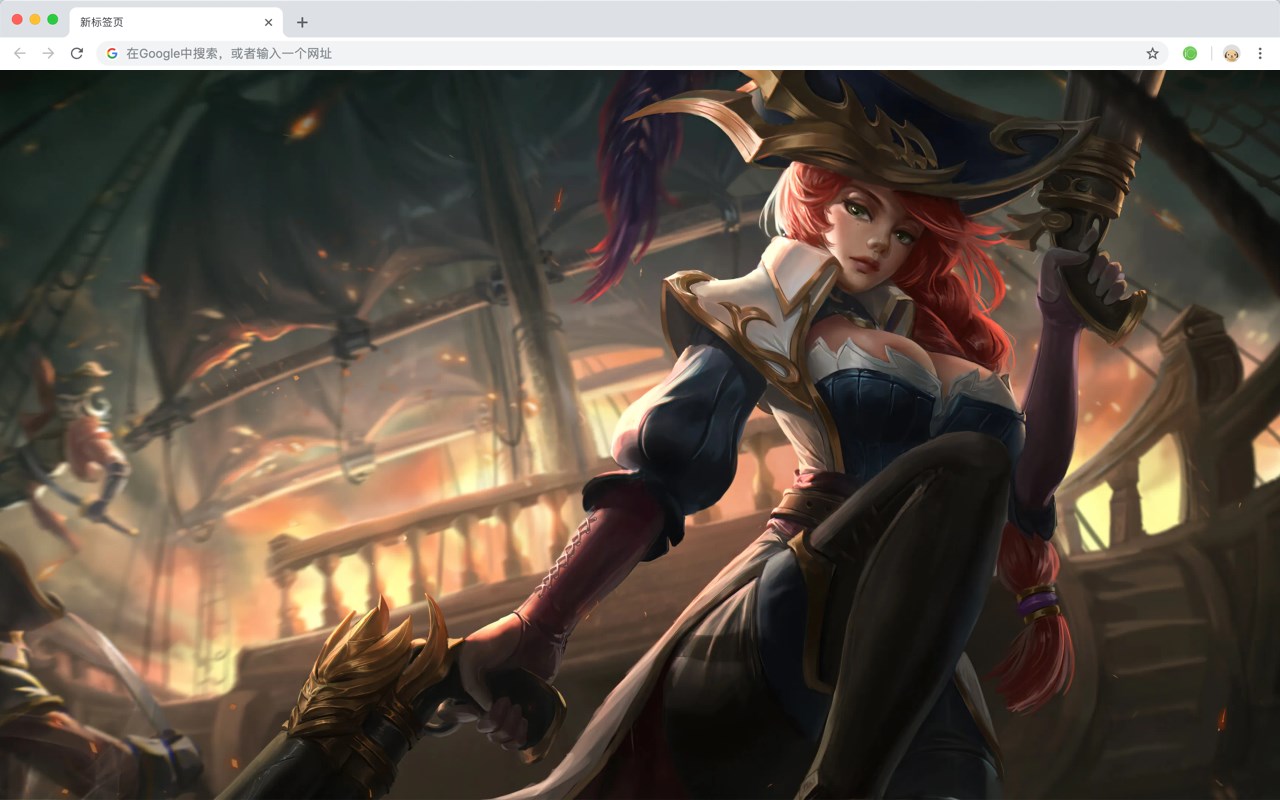1280x800 pixels.
Task: Close the 新标签页 tab
Action: click(x=268, y=22)
